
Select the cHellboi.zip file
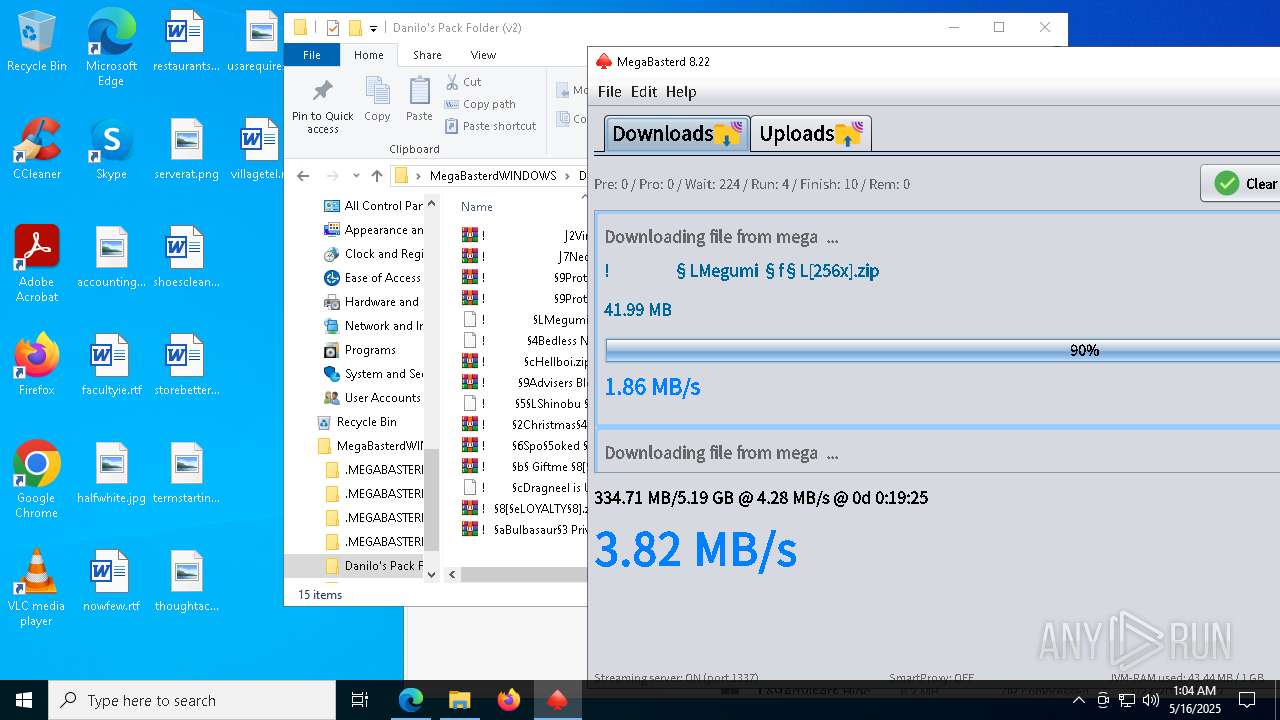525,362
